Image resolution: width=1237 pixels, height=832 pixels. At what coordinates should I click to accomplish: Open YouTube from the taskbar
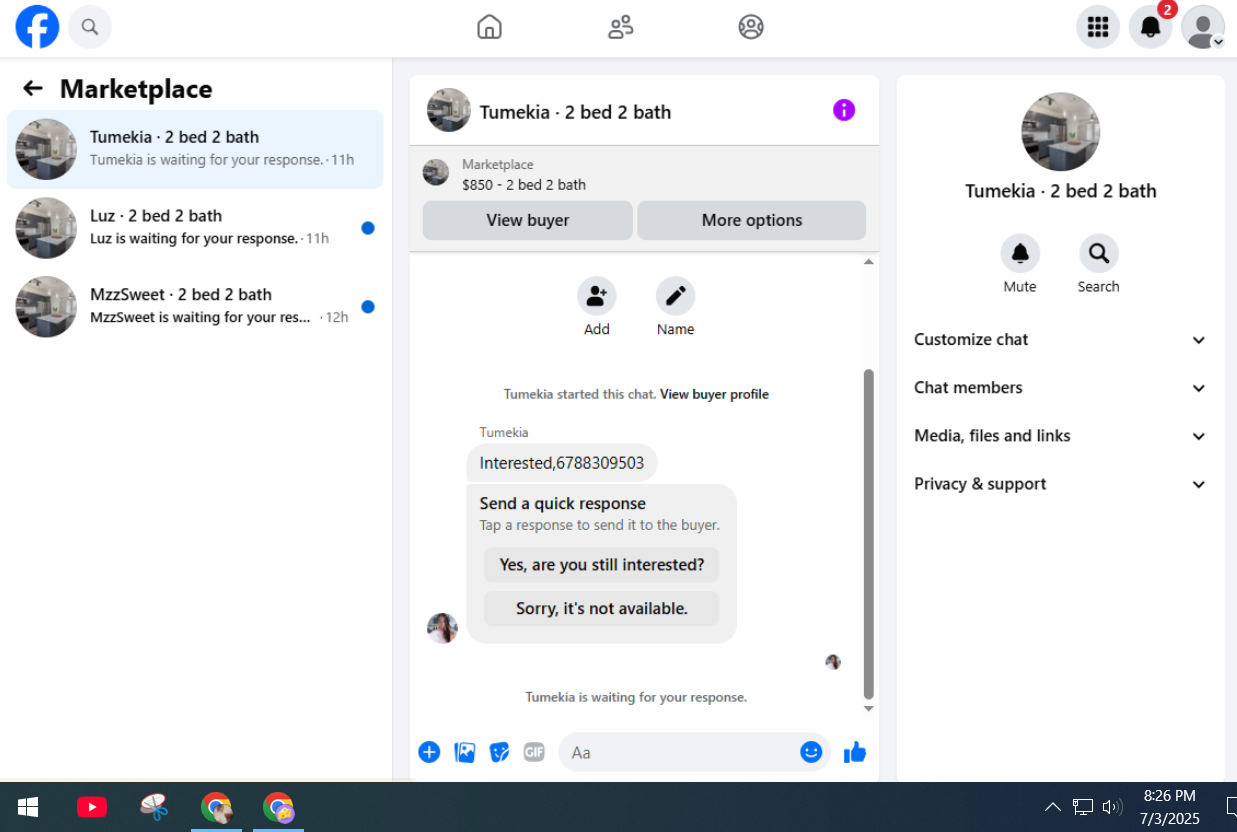(92, 807)
